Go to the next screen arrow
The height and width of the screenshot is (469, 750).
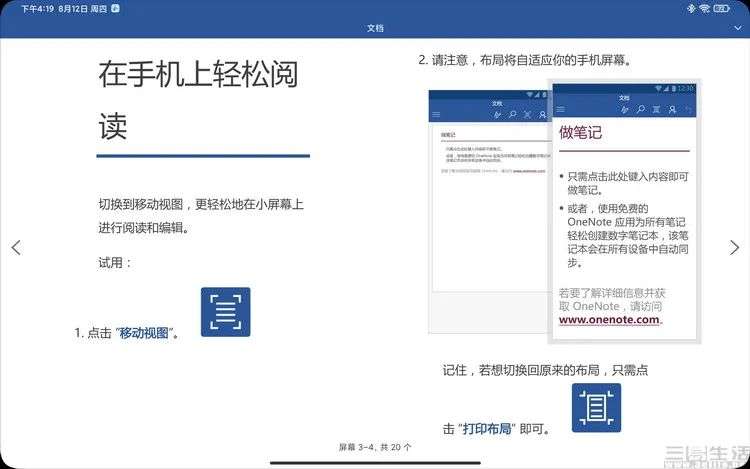coord(734,247)
